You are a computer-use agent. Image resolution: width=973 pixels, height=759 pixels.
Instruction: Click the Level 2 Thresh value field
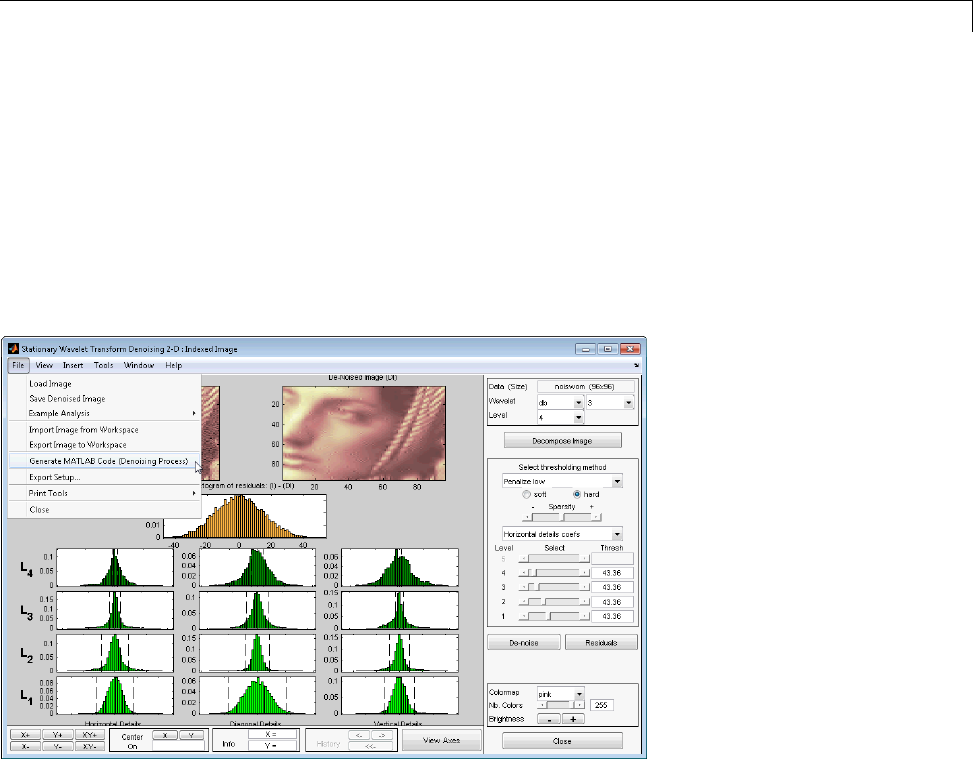coord(612,602)
